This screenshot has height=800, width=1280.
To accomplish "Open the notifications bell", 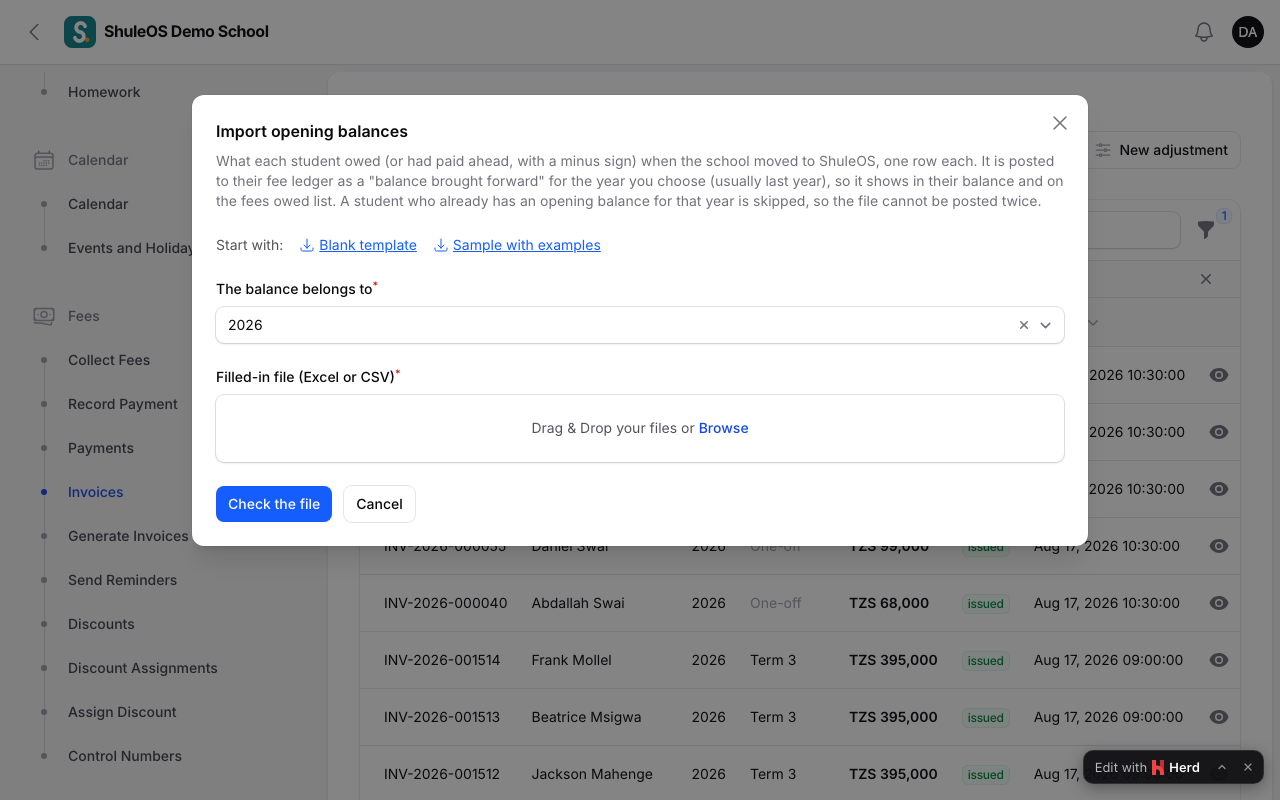I will 1204,32.
